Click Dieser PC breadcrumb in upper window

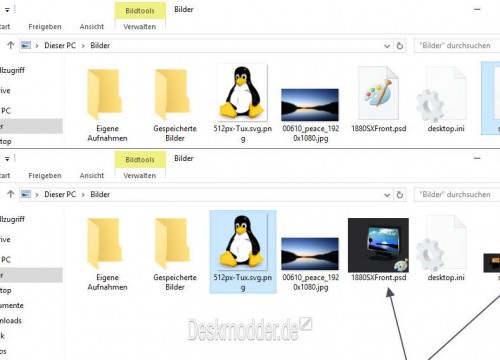point(60,45)
